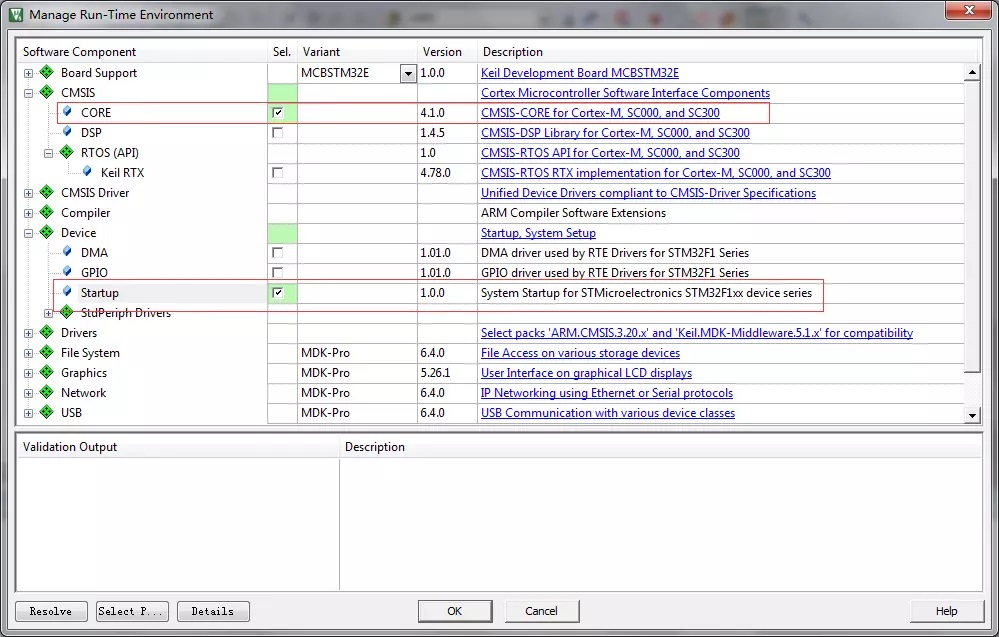This screenshot has height=637, width=999.
Task: Open the CMSIS-DSP Library link
Action: pyautogui.click(x=615, y=132)
